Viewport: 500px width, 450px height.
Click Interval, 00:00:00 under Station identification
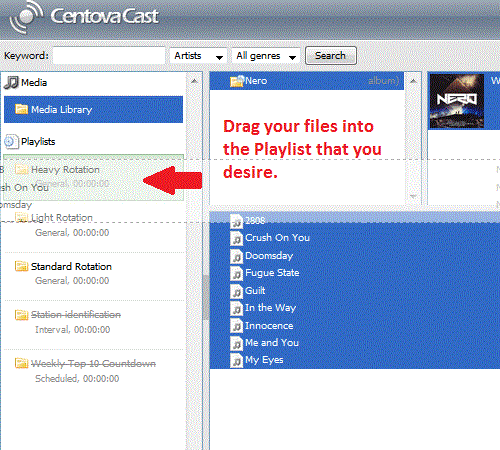click(72, 330)
